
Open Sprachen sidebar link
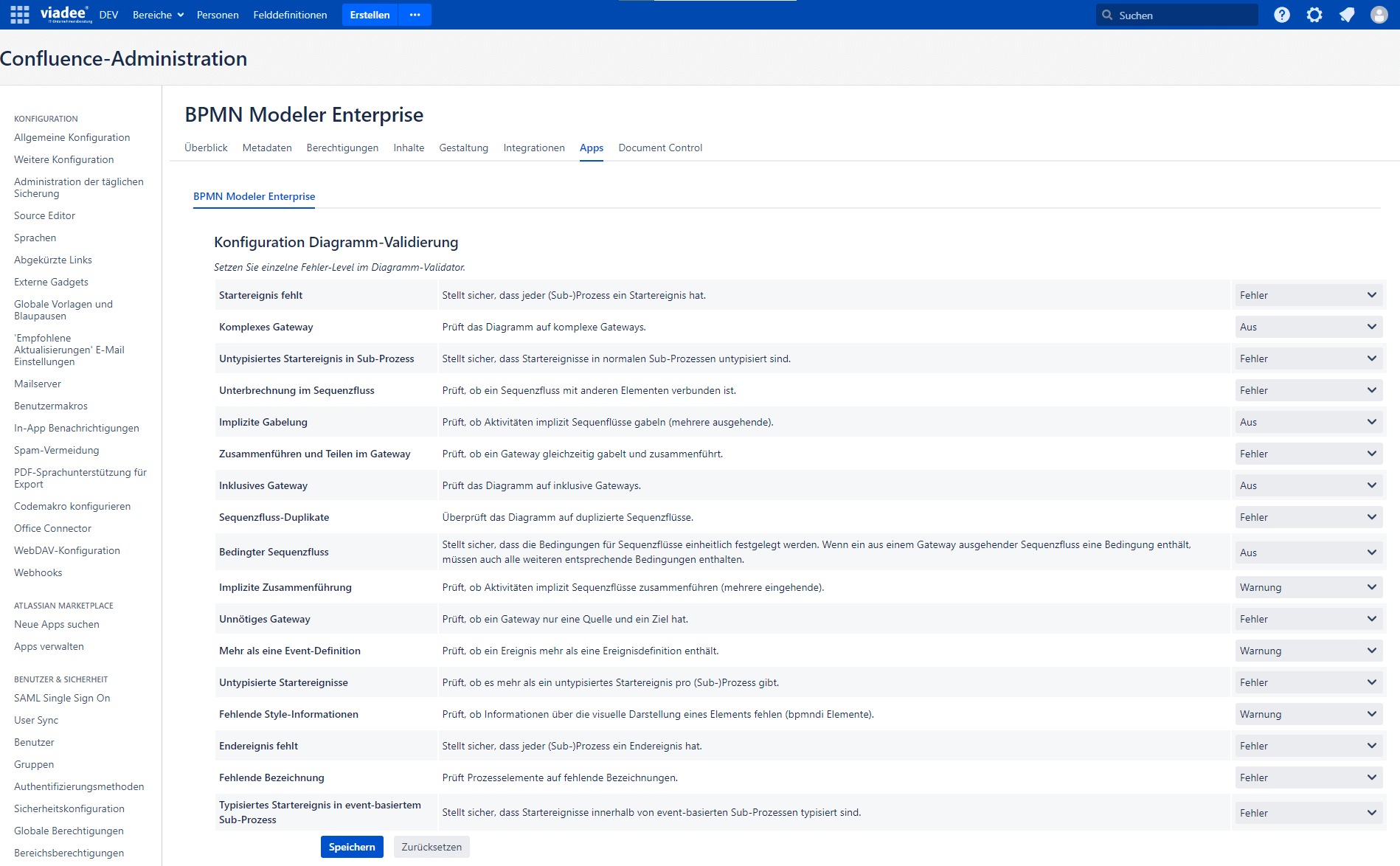(35, 238)
